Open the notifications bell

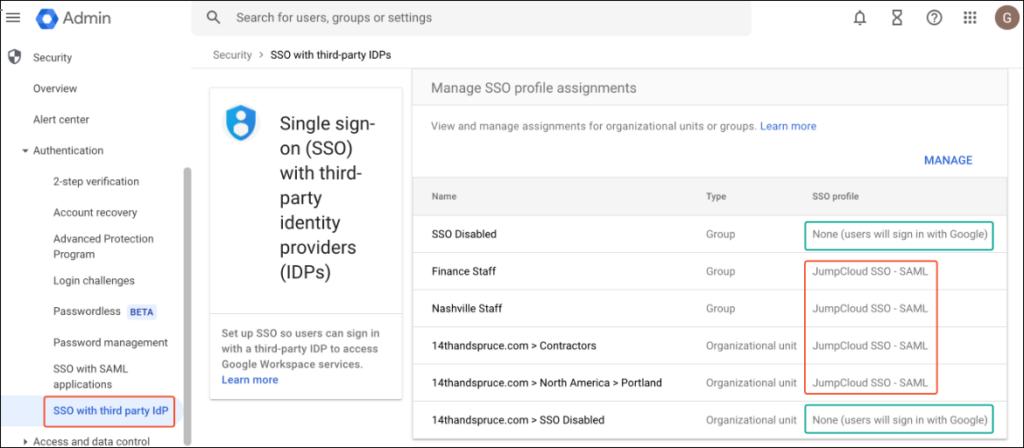[x=860, y=18]
